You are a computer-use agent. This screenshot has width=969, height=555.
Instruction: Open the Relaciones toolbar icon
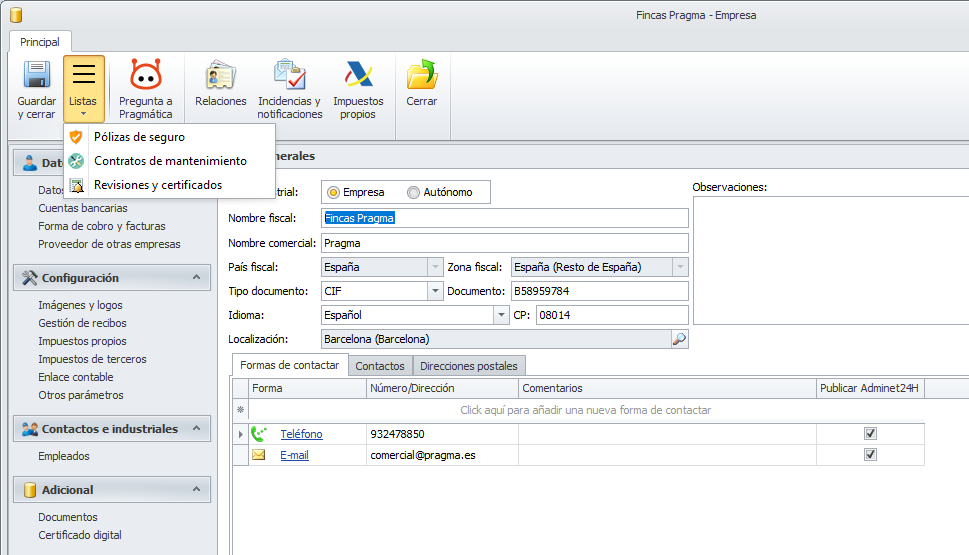tap(221, 77)
